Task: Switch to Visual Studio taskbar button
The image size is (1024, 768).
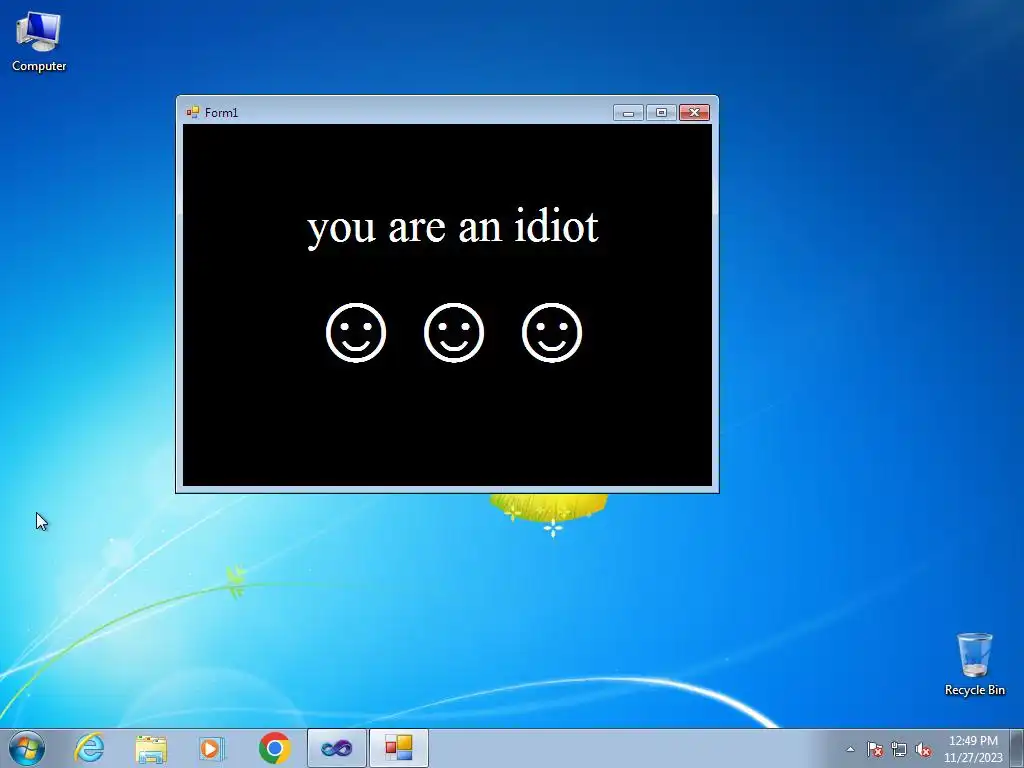Action: [336, 748]
